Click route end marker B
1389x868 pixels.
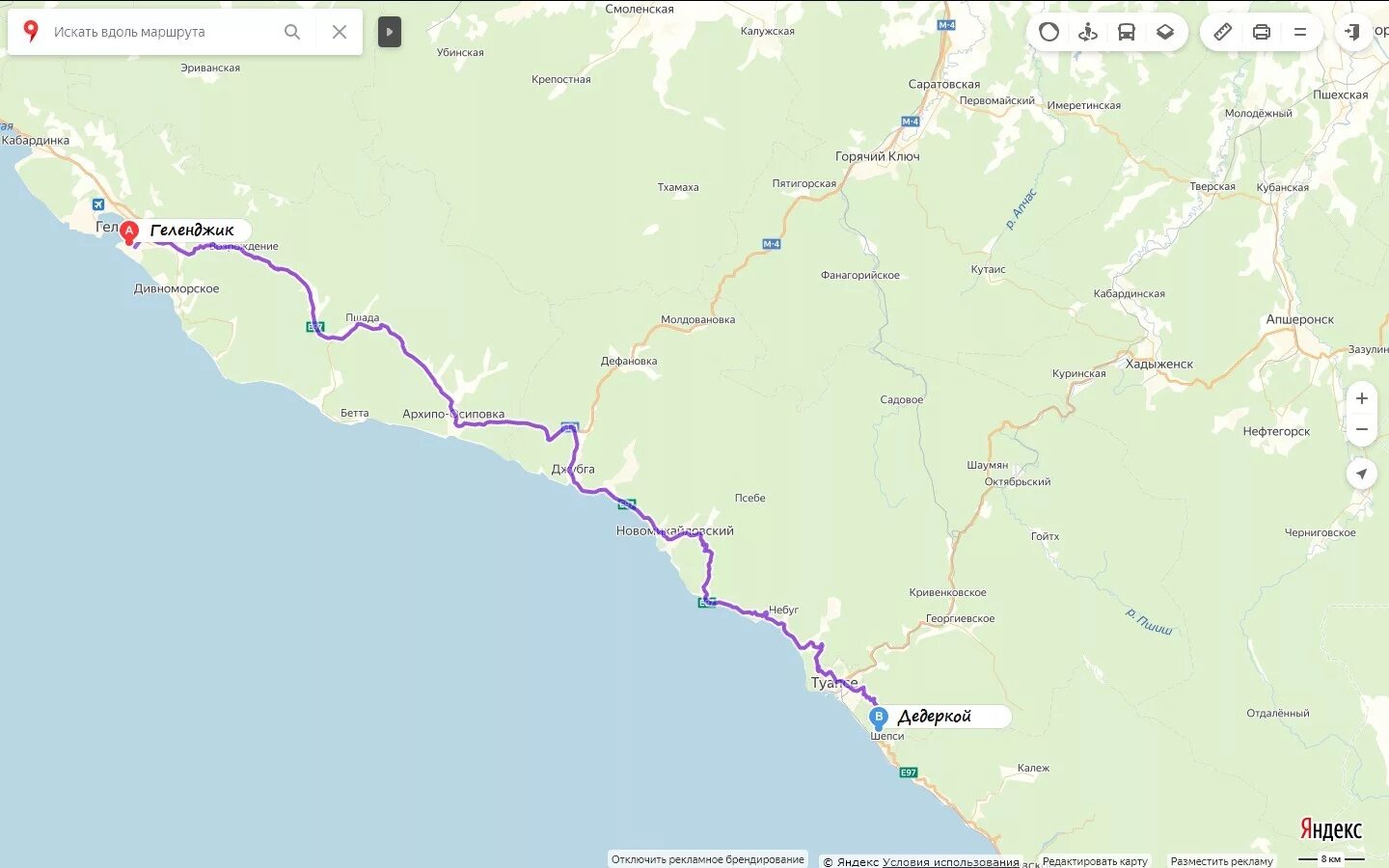pyautogui.click(x=878, y=718)
